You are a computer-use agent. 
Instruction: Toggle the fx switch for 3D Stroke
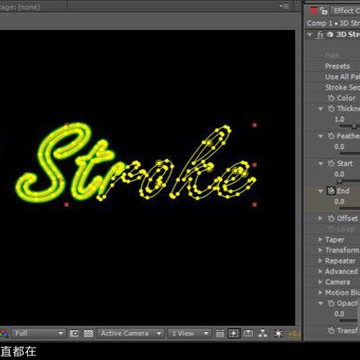[320, 35]
